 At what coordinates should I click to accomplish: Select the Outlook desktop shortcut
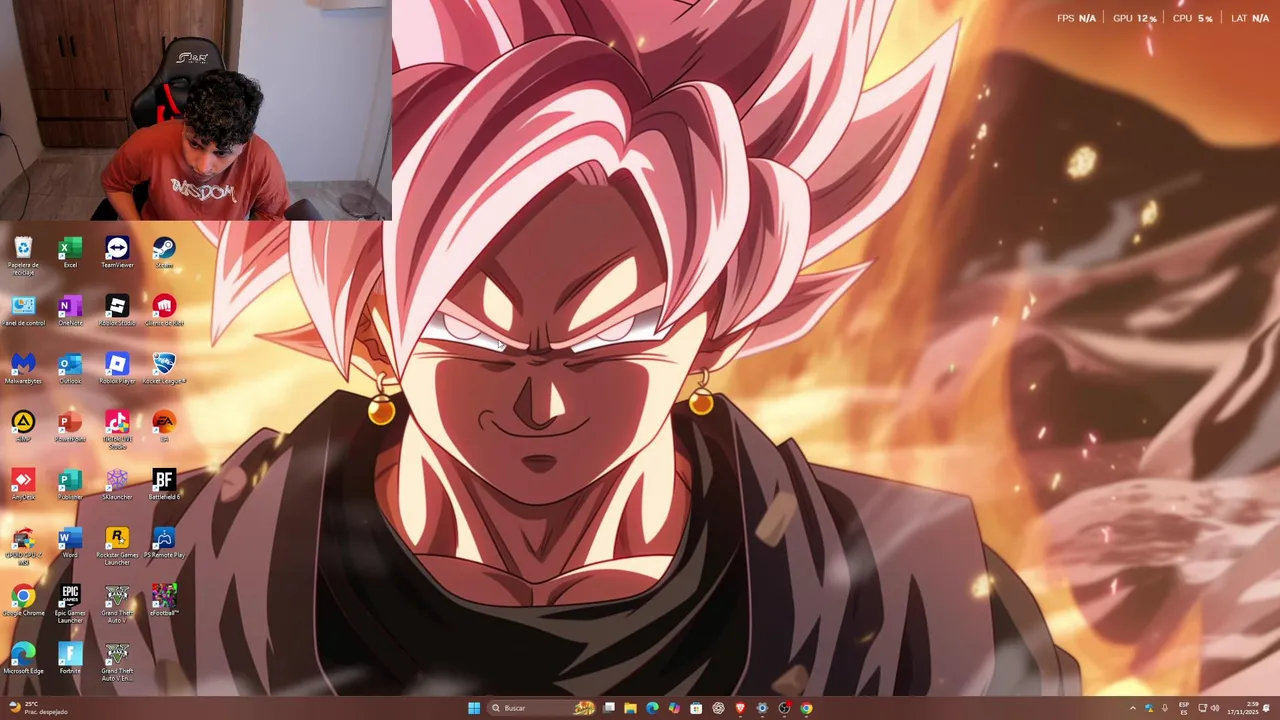tap(70, 369)
